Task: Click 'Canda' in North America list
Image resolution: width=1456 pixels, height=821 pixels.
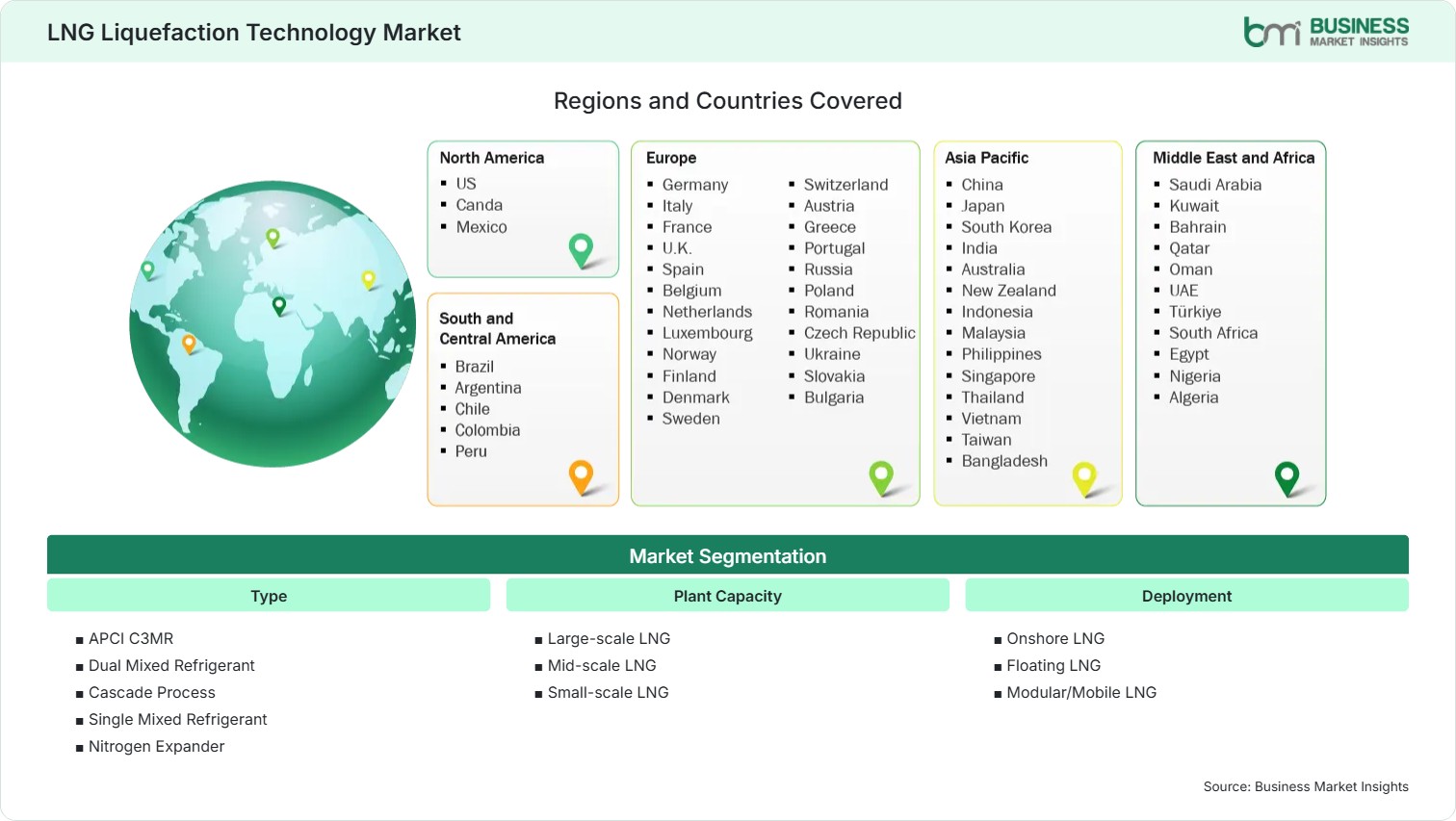Action: click(480, 205)
